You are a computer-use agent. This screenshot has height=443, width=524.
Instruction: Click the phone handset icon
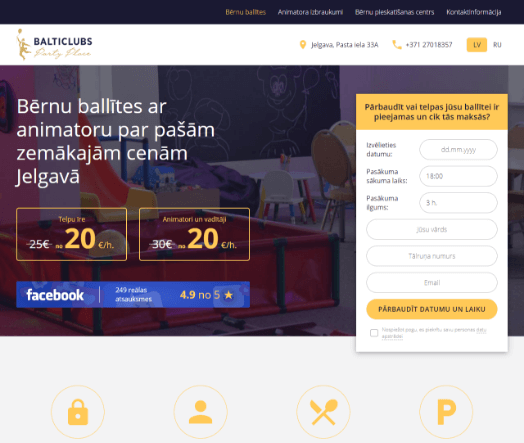click(397, 44)
